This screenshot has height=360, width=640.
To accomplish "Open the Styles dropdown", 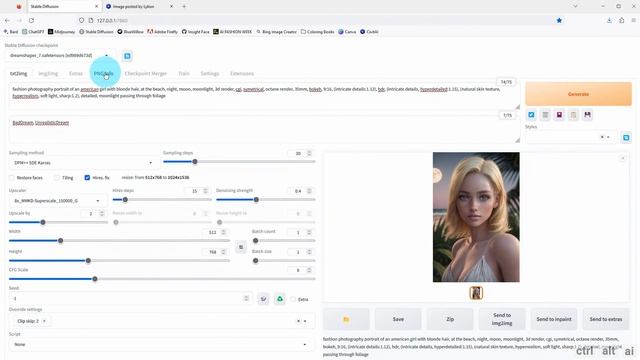I will pyautogui.click(x=571, y=138).
